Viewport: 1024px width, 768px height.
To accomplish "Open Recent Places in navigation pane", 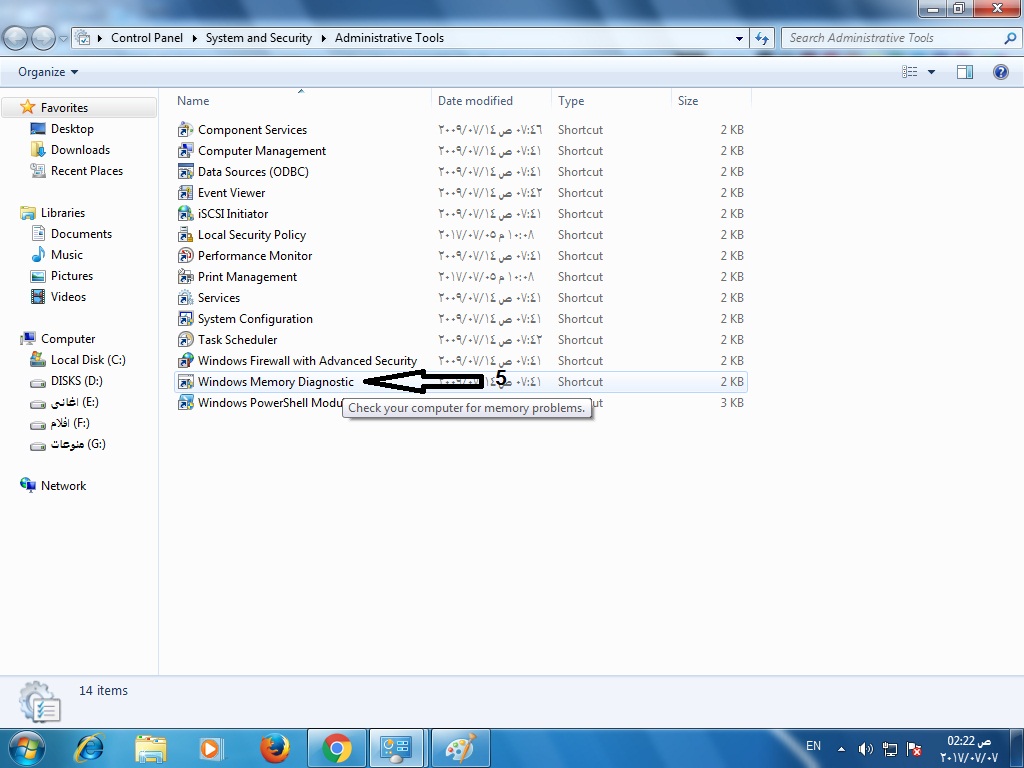I will pos(87,170).
